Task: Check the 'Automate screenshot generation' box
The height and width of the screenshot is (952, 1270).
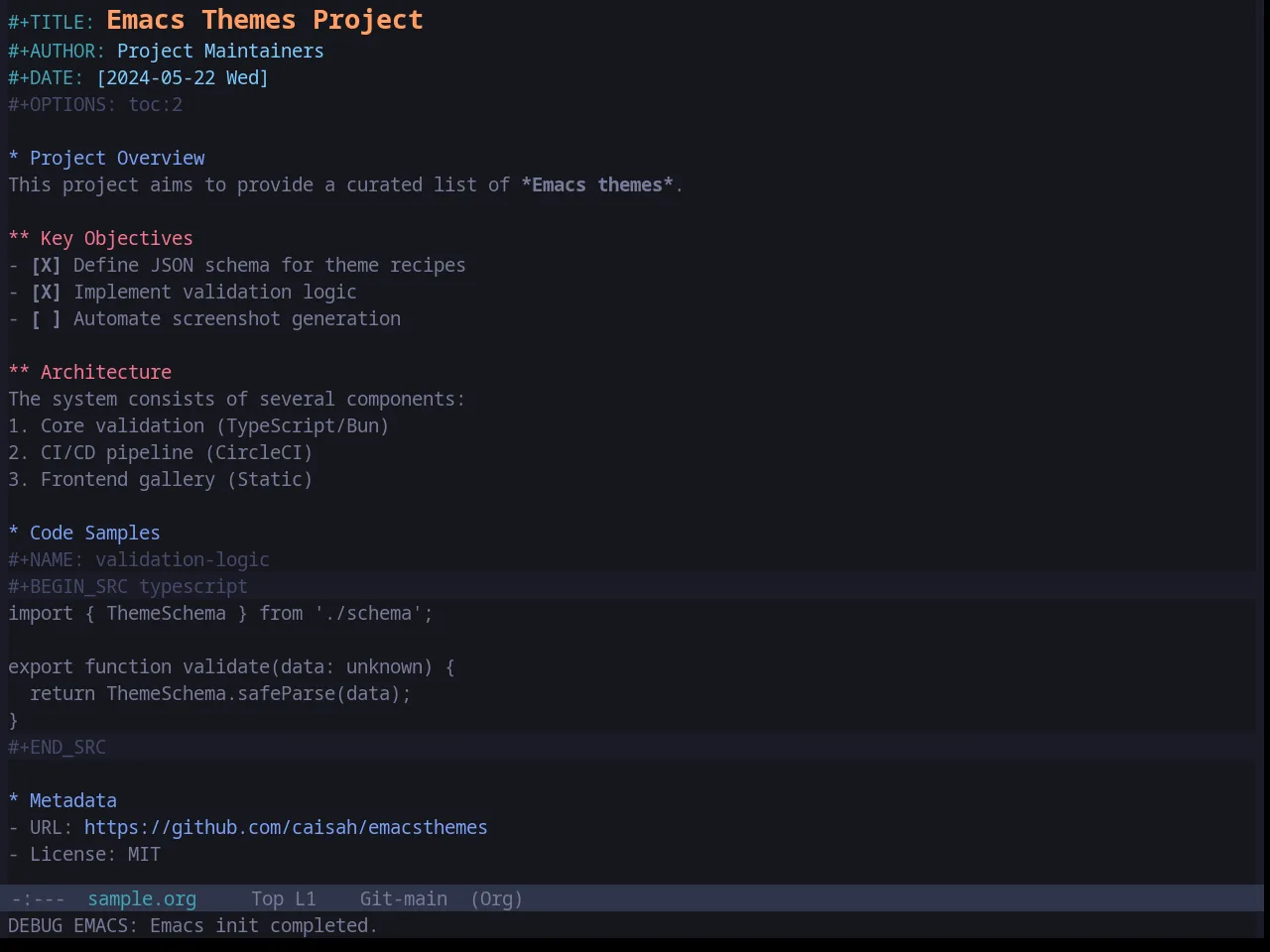Action: coord(46,318)
